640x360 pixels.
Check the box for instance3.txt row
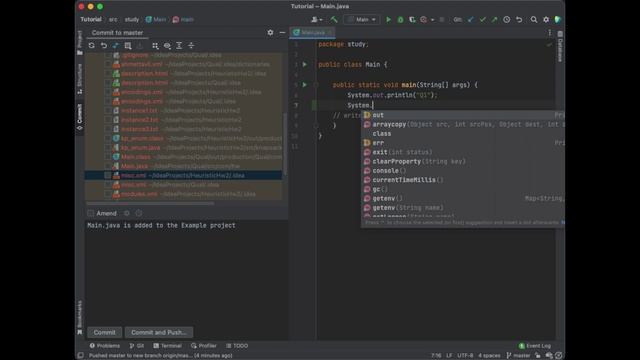tap(107, 129)
